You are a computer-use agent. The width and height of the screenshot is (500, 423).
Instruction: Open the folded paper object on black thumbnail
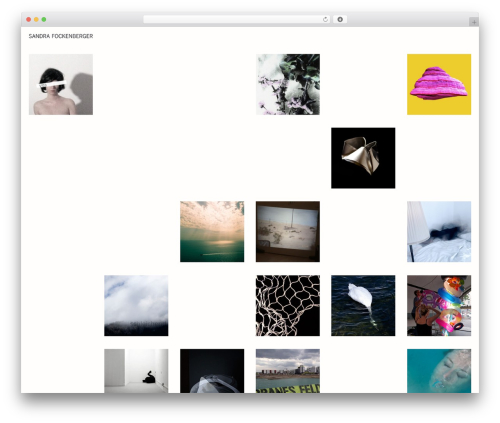point(363,158)
